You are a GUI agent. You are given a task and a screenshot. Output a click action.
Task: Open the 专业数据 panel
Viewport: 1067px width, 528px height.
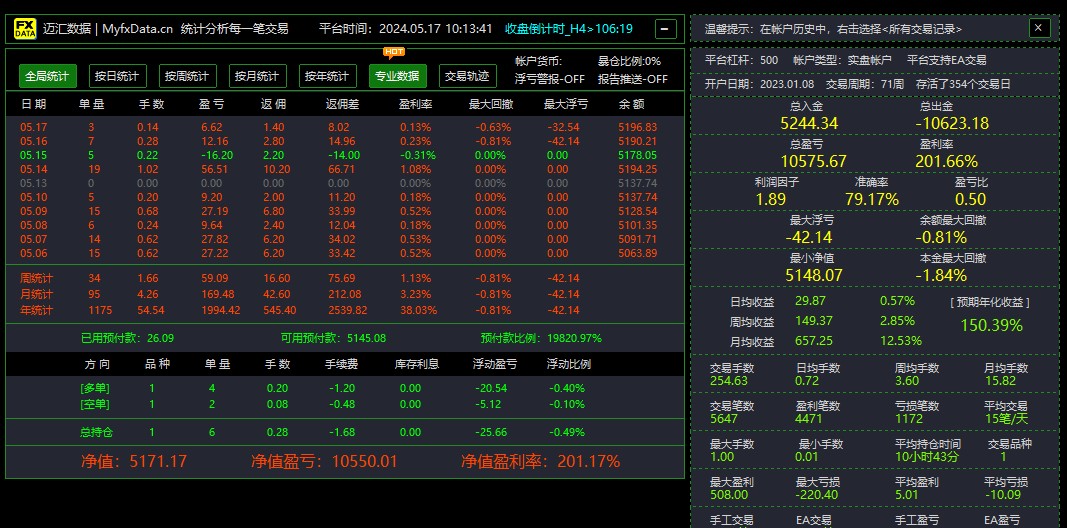coord(398,76)
